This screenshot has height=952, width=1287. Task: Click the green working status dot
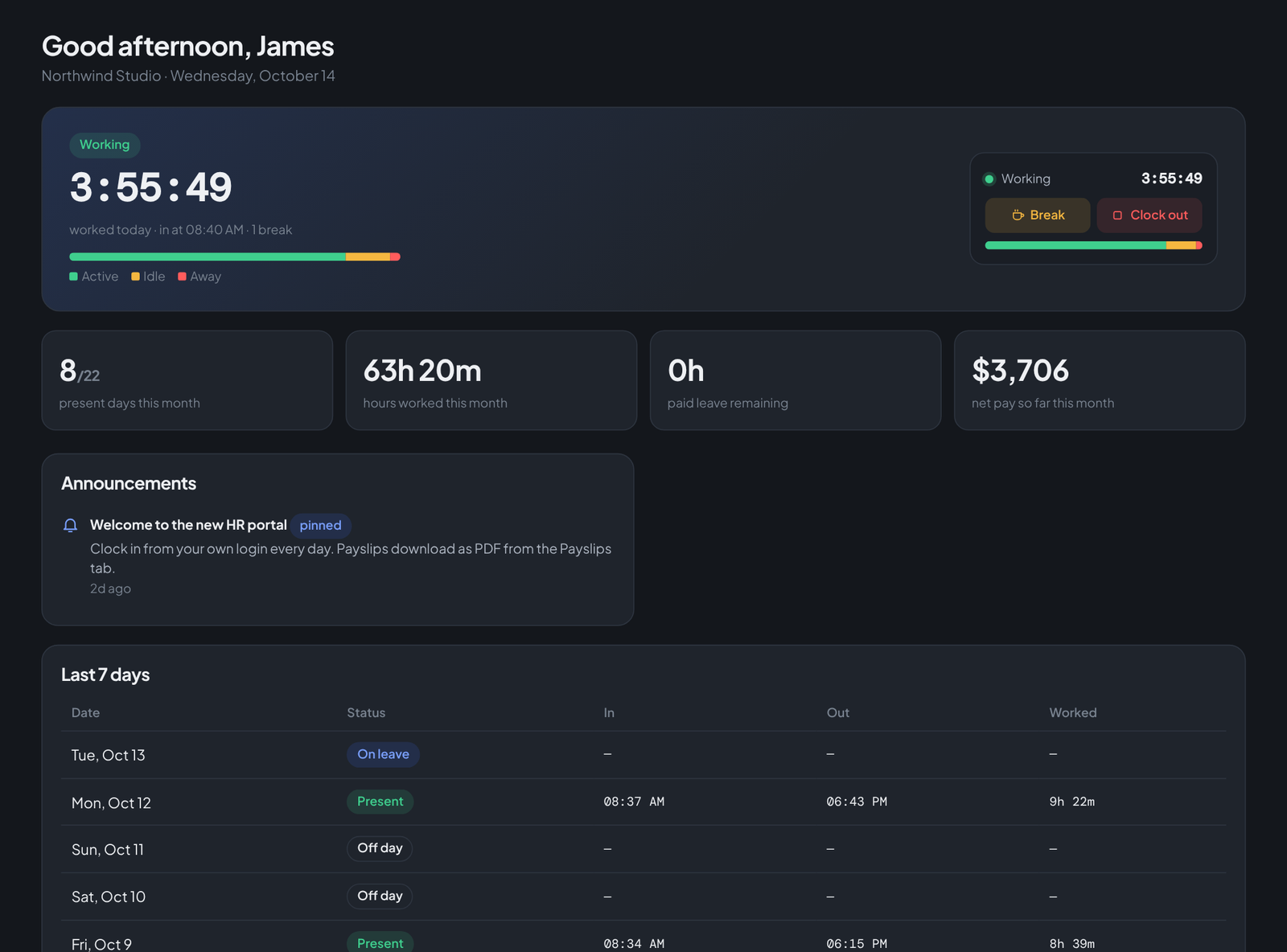click(989, 178)
